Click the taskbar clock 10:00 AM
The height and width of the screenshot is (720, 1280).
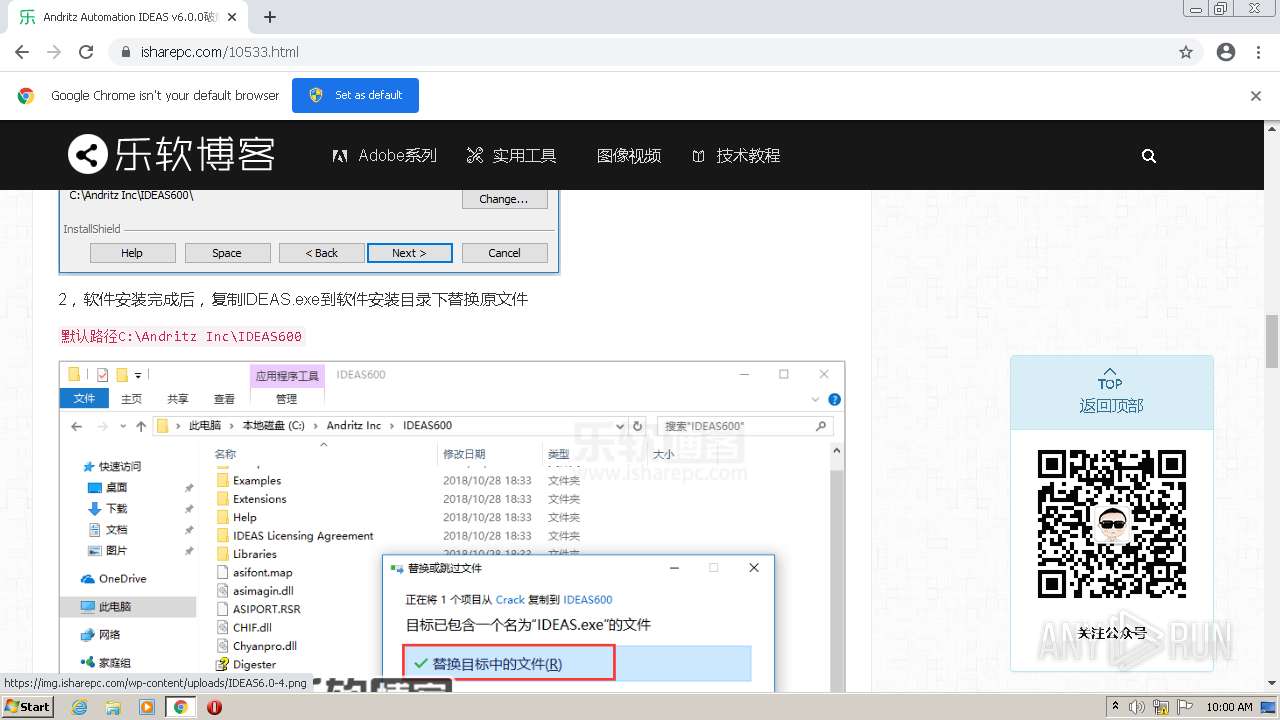coord(1229,707)
